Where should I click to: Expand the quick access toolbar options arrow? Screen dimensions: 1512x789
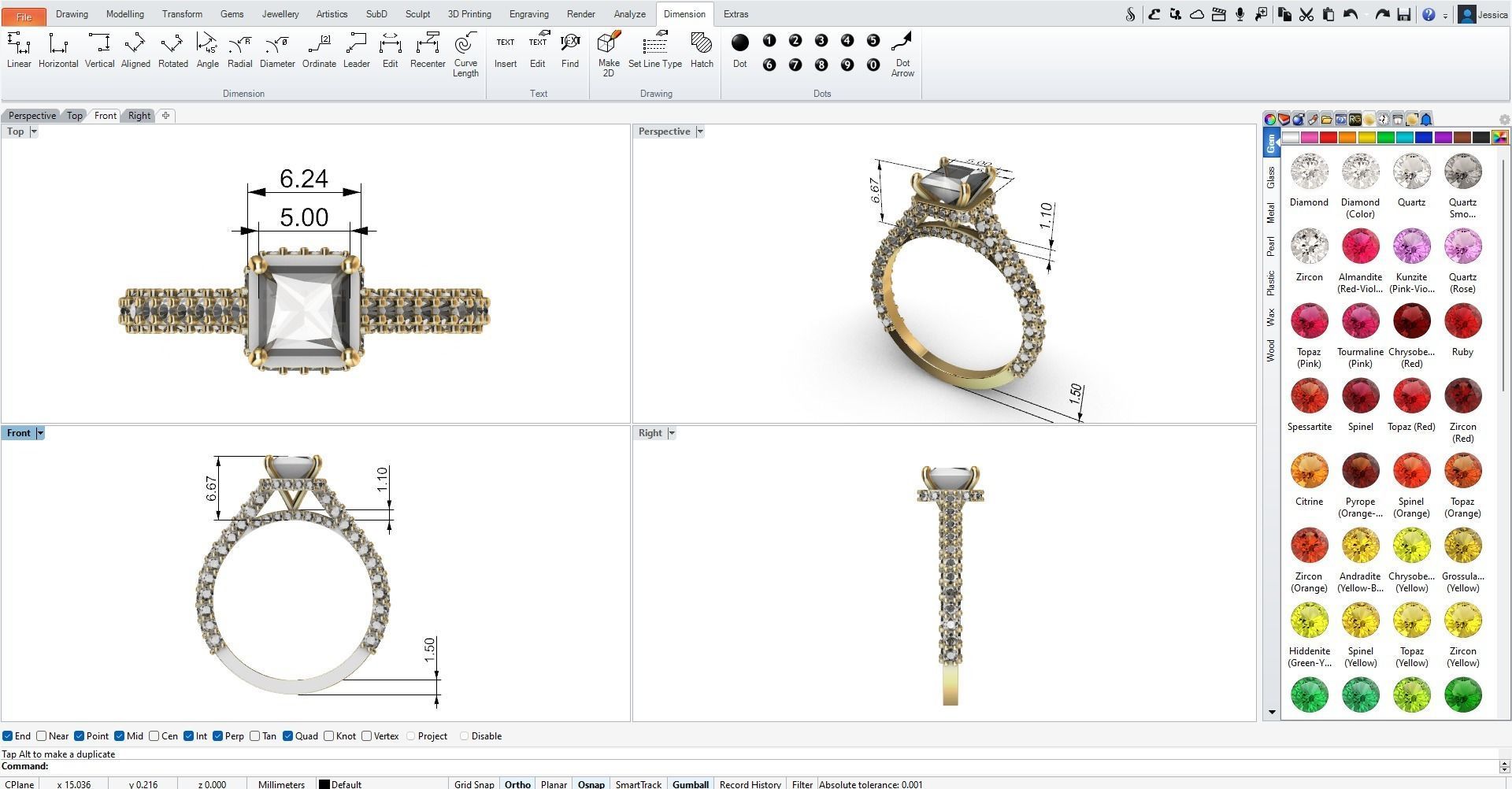coord(1446,16)
